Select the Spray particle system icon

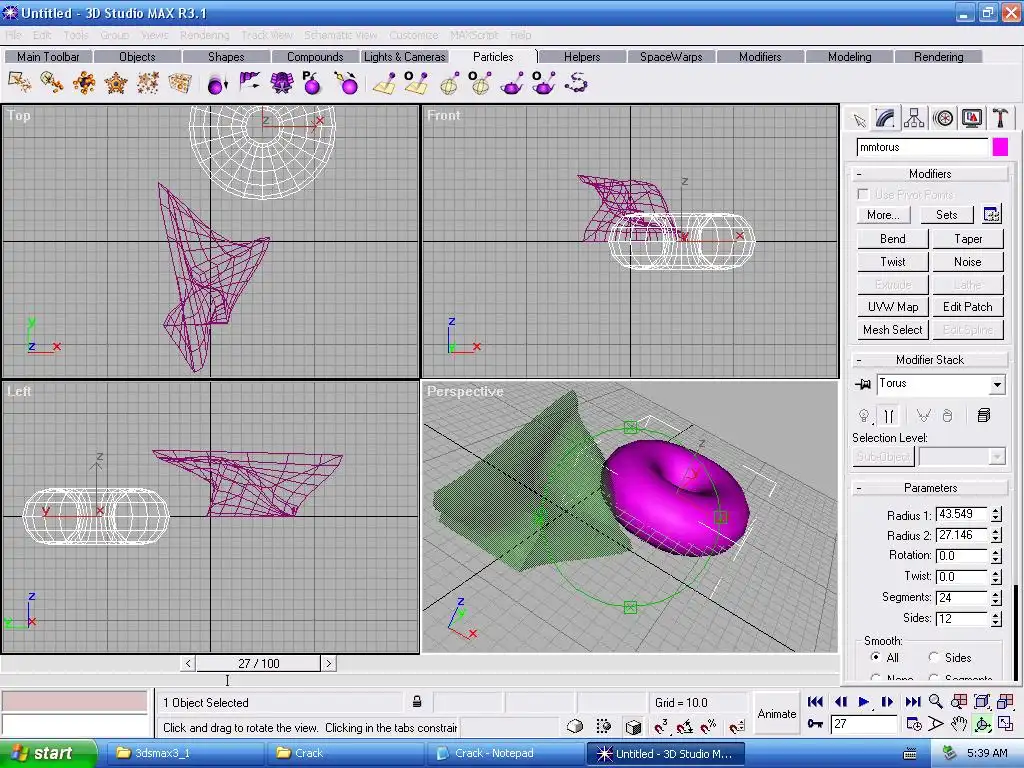tap(20, 82)
